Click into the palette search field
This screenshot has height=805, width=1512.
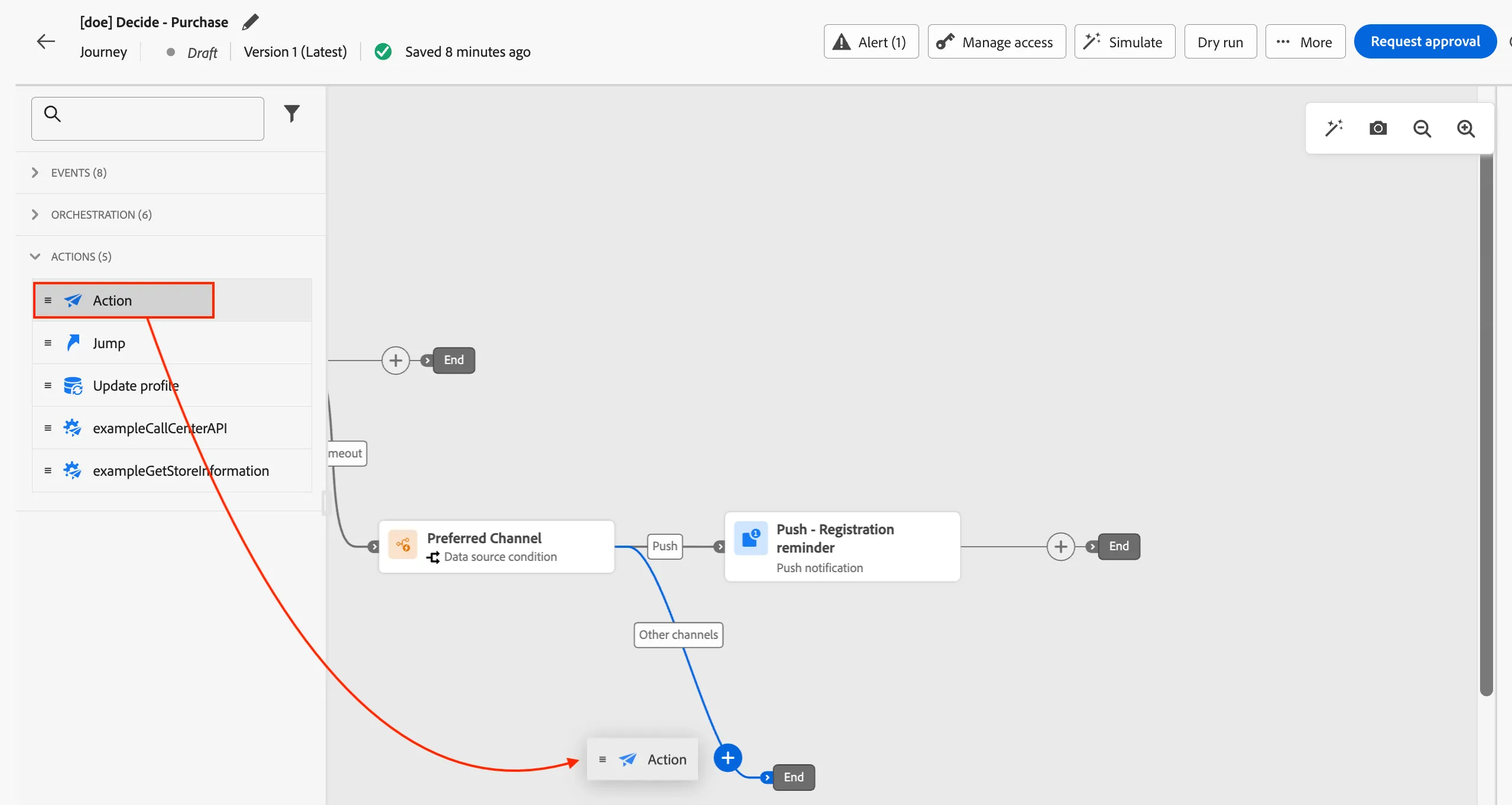click(148, 119)
